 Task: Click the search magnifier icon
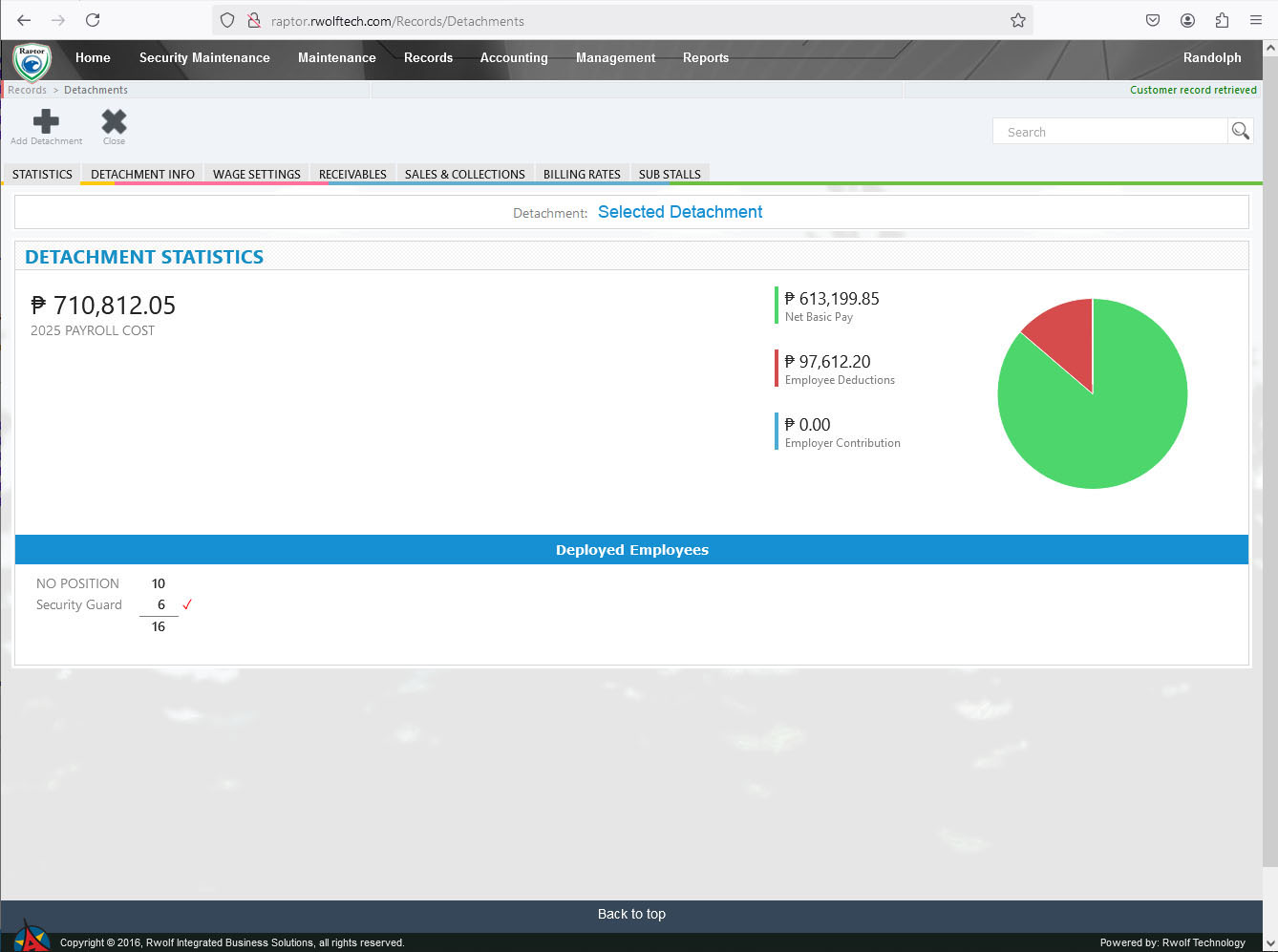pos(1240,132)
